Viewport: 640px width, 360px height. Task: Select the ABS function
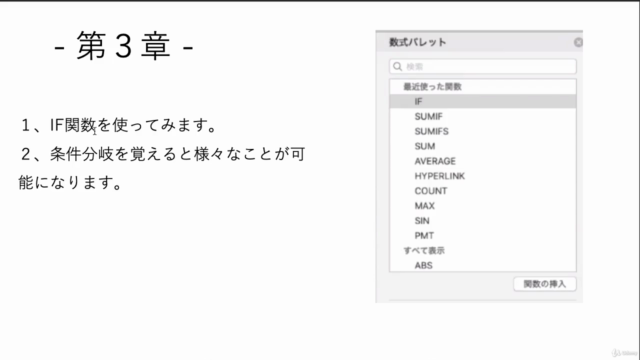[x=483, y=265]
